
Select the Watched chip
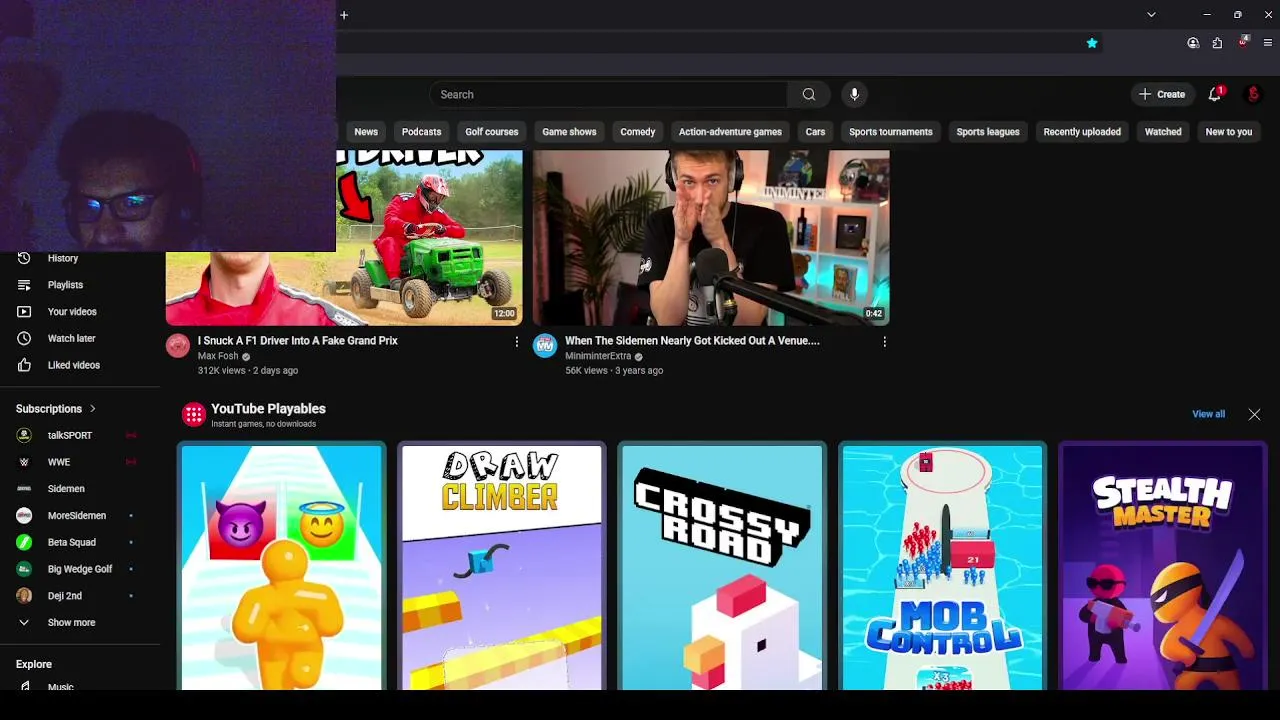[x=1163, y=132]
